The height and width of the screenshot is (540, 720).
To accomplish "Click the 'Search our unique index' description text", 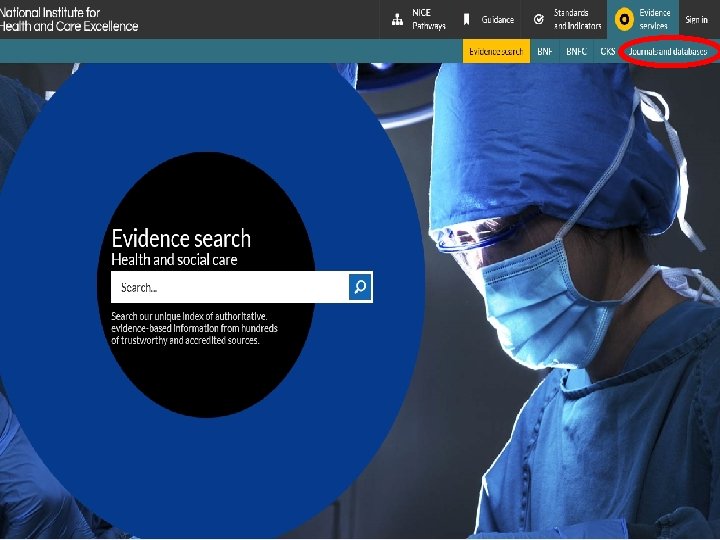I will pos(194,328).
